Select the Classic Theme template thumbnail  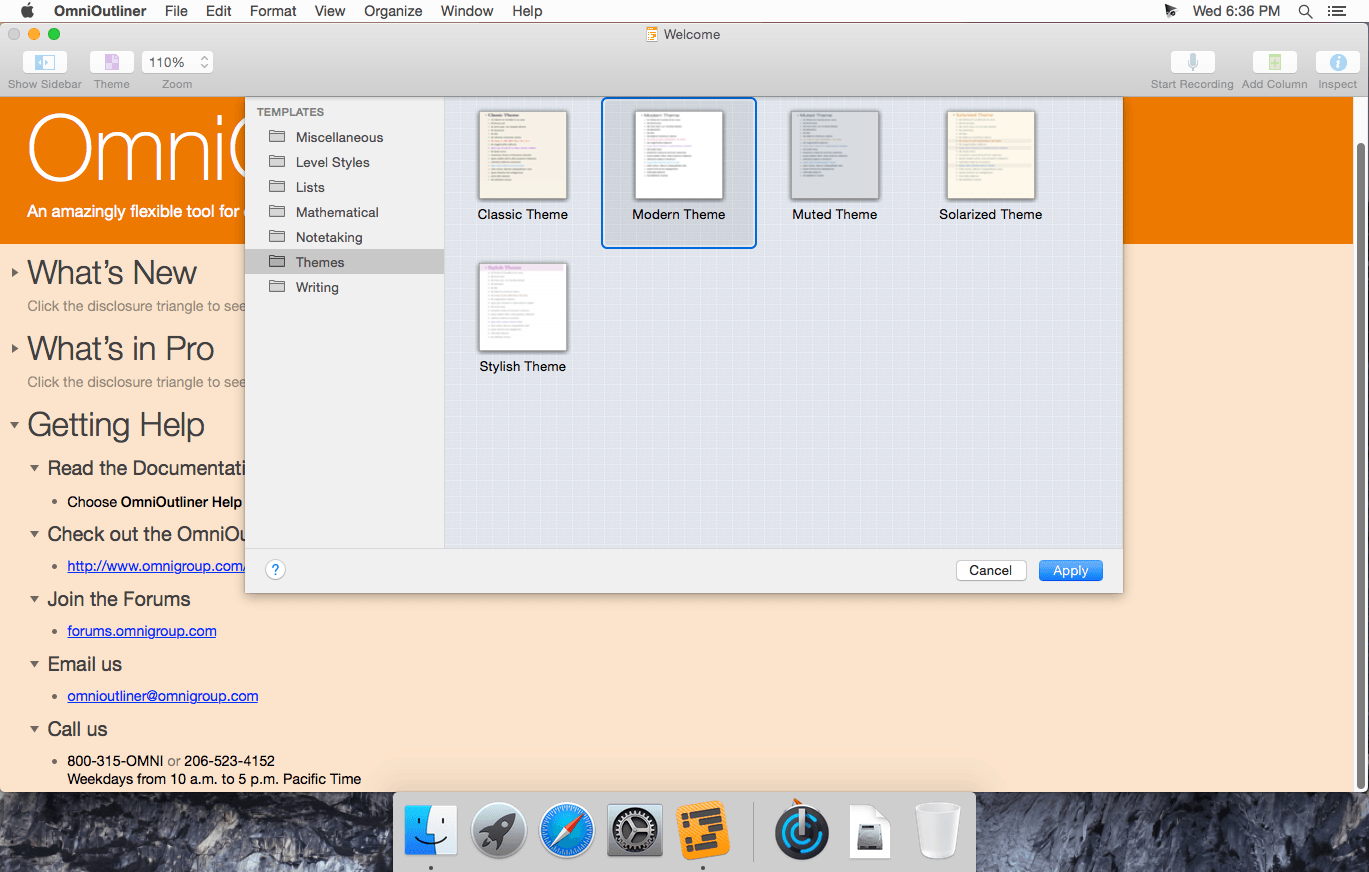coord(522,155)
